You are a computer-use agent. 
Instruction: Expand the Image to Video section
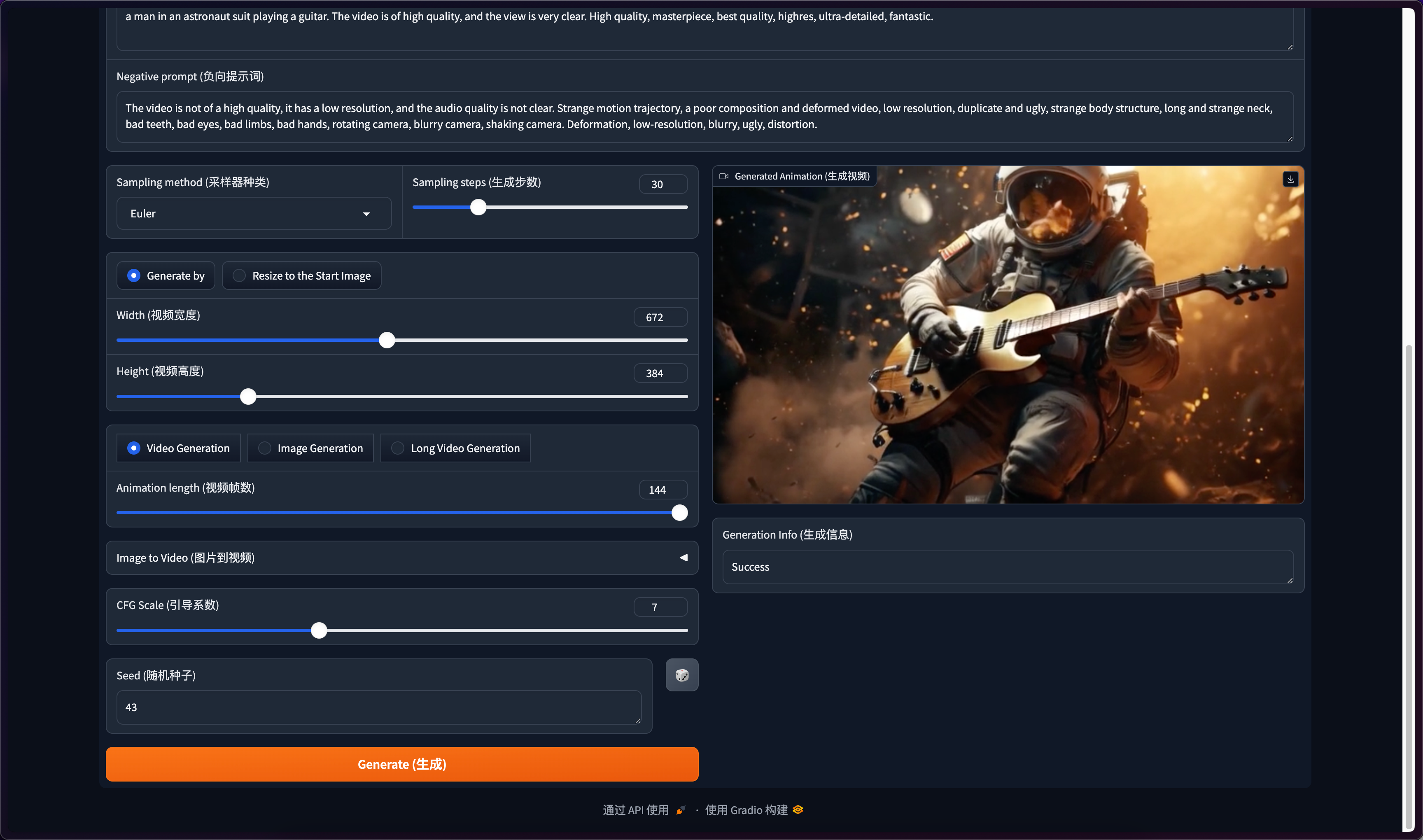(x=402, y=558)
